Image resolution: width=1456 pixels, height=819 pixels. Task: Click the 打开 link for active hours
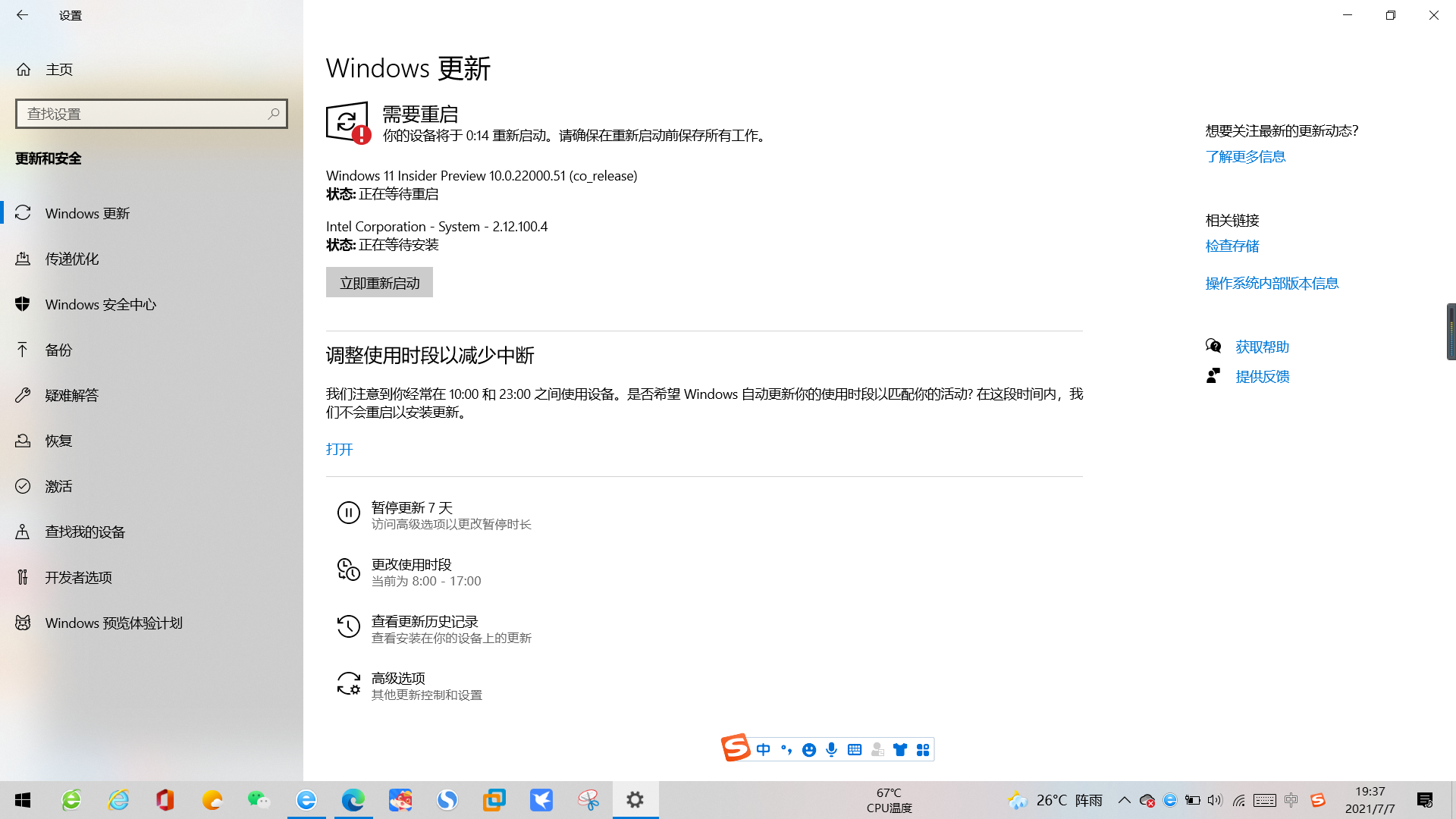(x=340, y=449)
